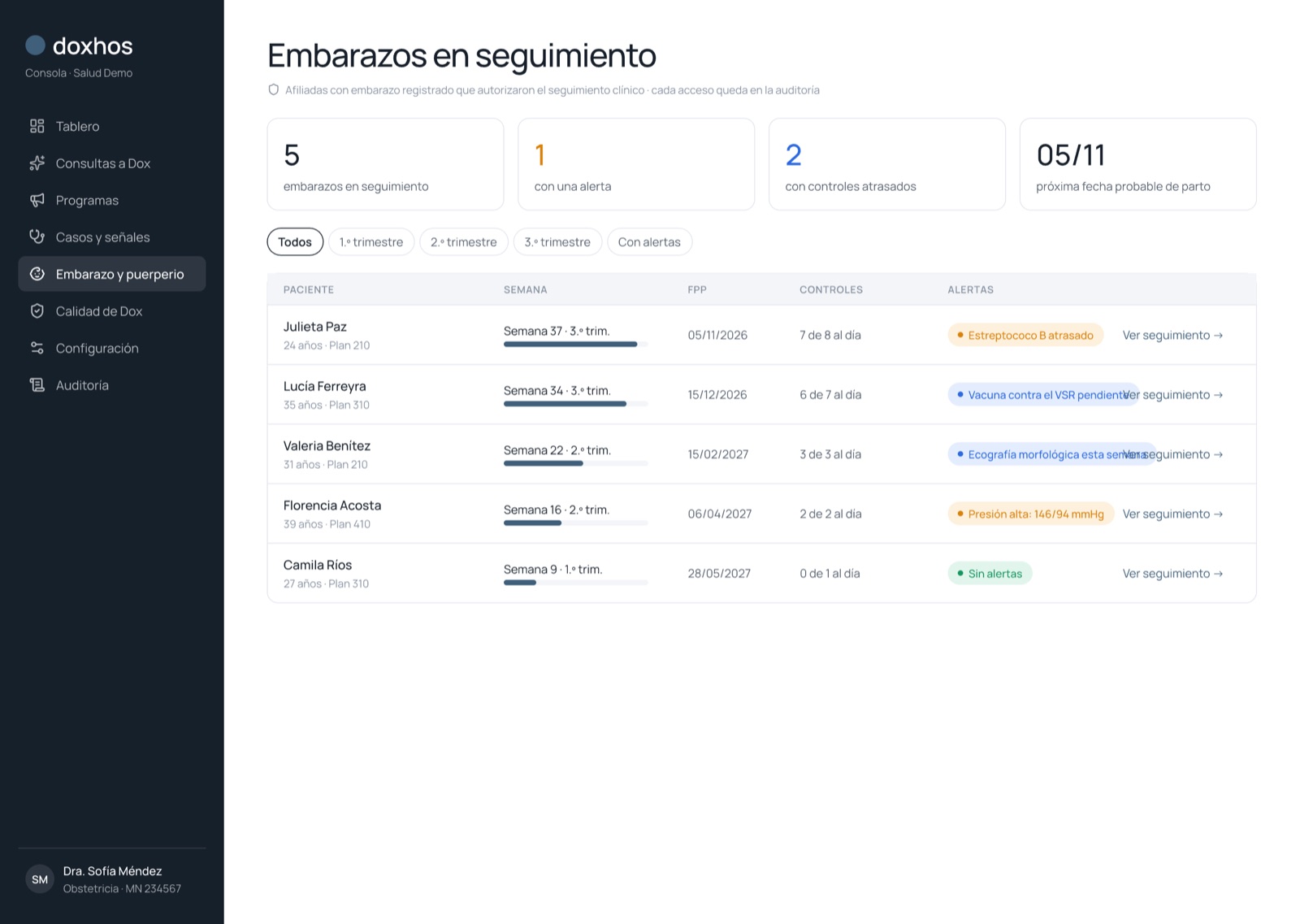This screenshot has height=924, width=1300.
Task: Click the SM user avatar
Action: click(x=40, y=879)
